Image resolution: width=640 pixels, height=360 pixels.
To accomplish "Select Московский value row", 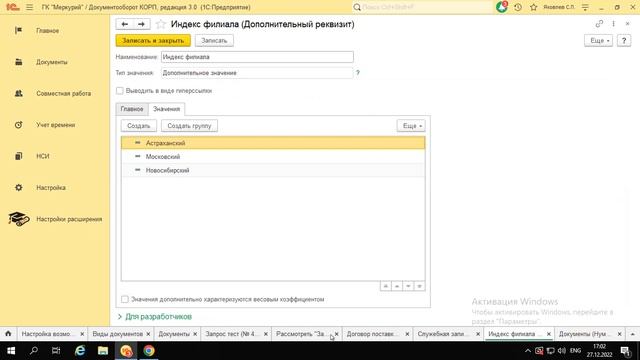I will point(273,157).
